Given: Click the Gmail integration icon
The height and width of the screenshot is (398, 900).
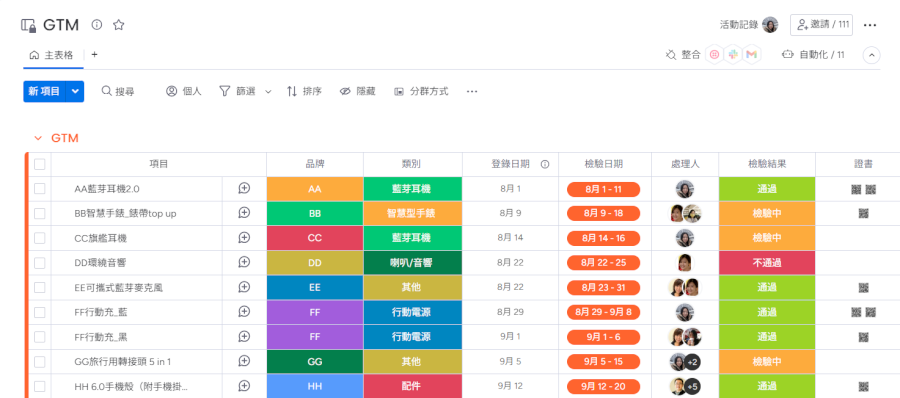Looking at the screenshot, I should (751, 55).
